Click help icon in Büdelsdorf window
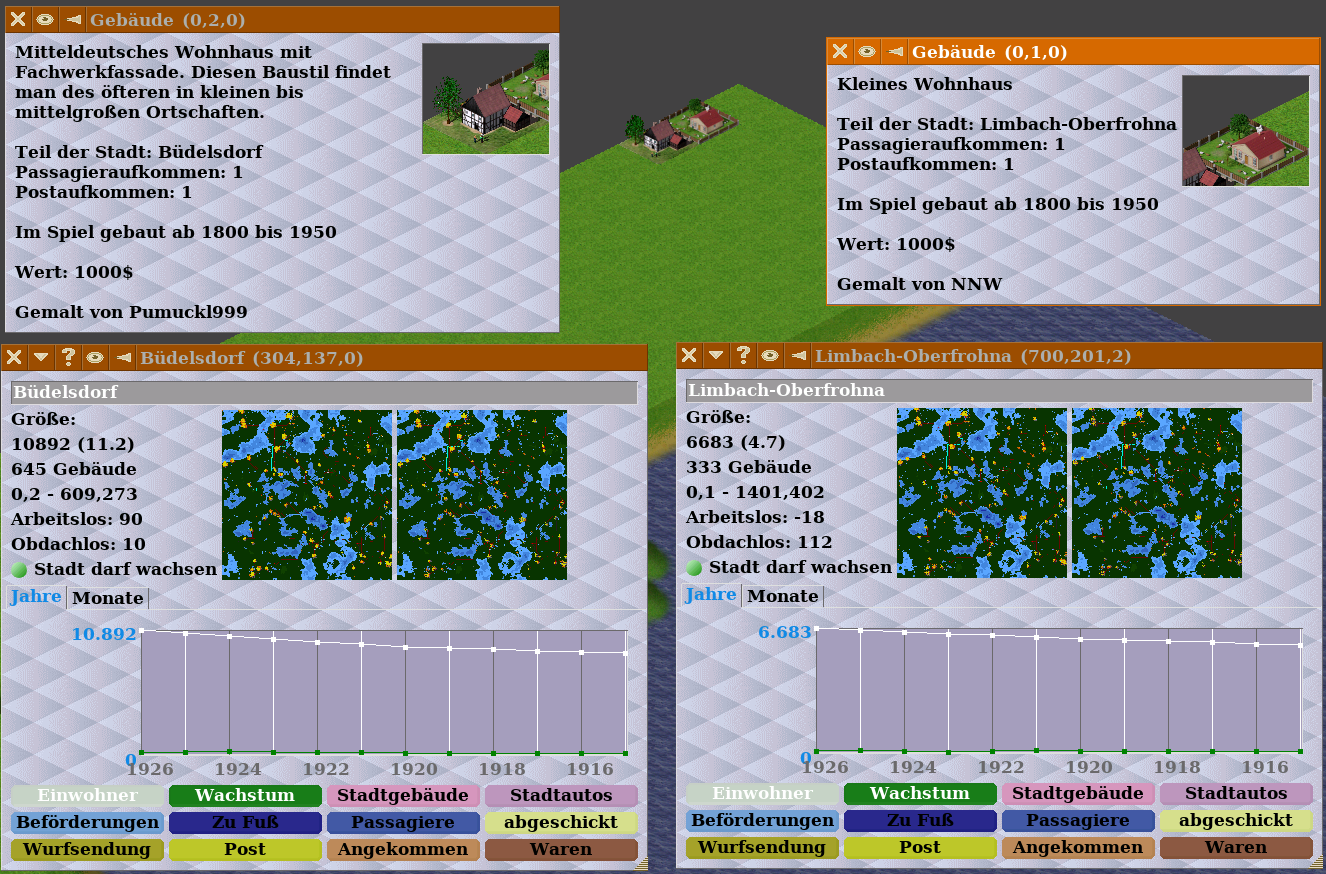Viewport: 1326px width, 874px height. coord(68,357)
